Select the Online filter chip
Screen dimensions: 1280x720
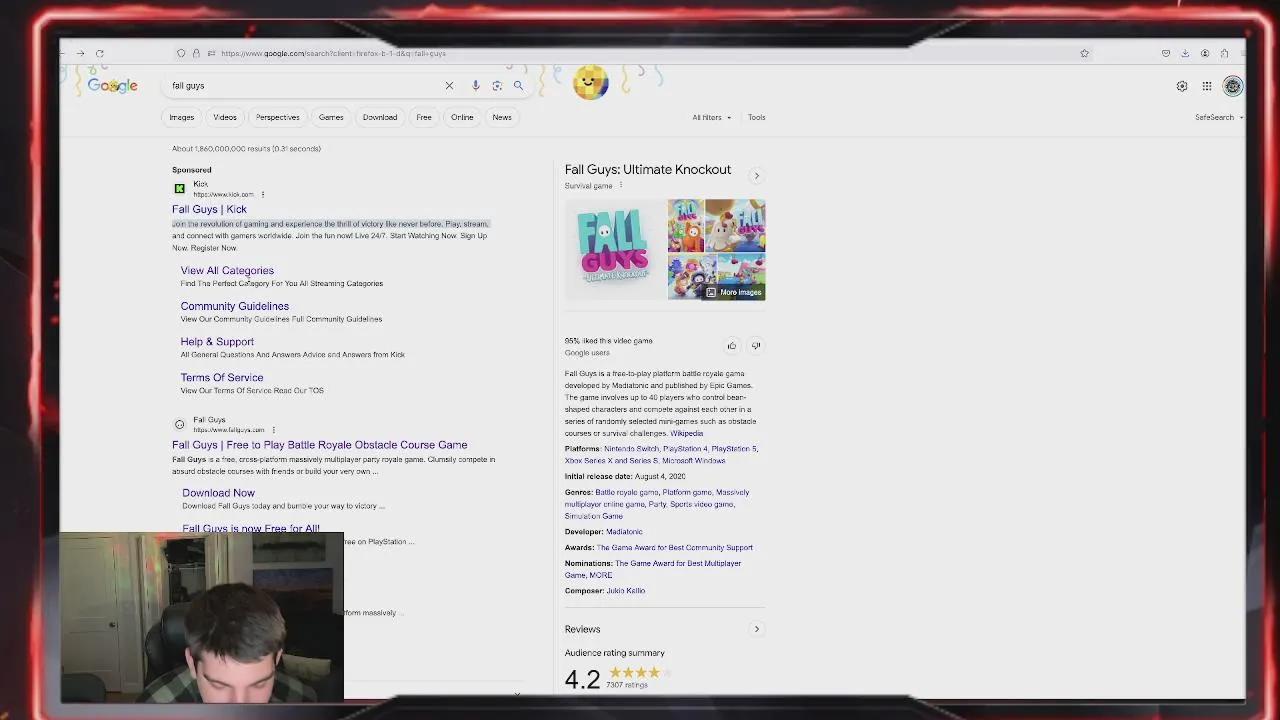[x=462, y=117]
